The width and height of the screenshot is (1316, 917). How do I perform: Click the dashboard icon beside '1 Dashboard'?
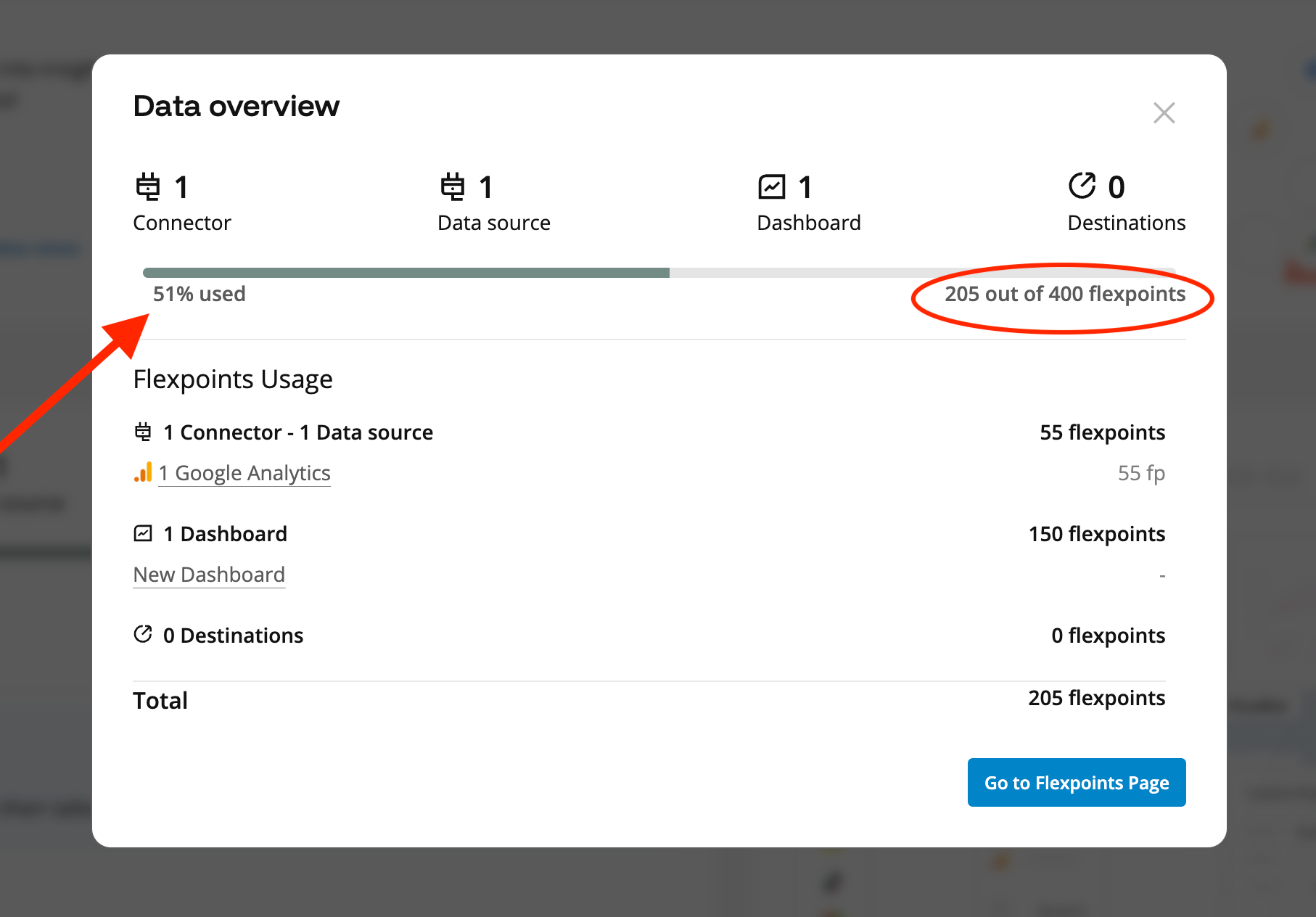click(142, 533)
